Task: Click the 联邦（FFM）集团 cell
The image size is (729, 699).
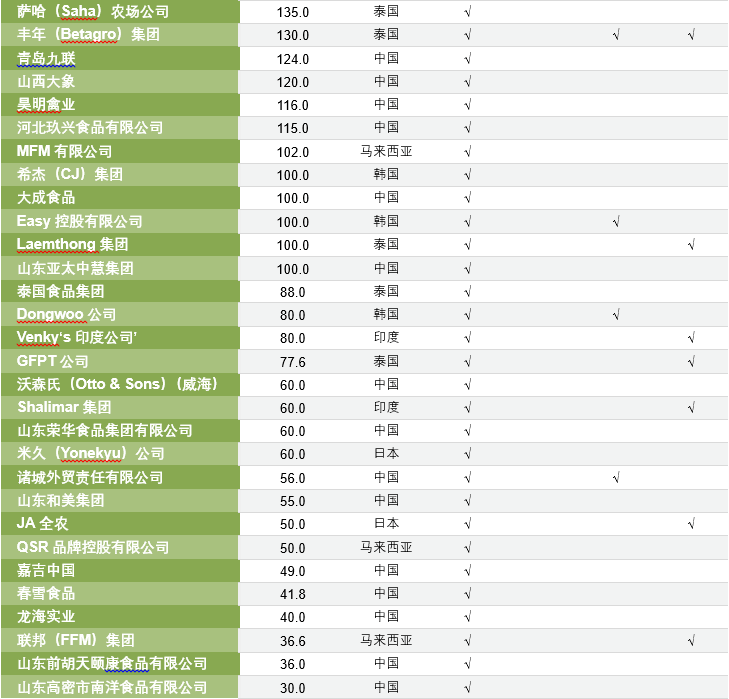Action: click(120, 640)
